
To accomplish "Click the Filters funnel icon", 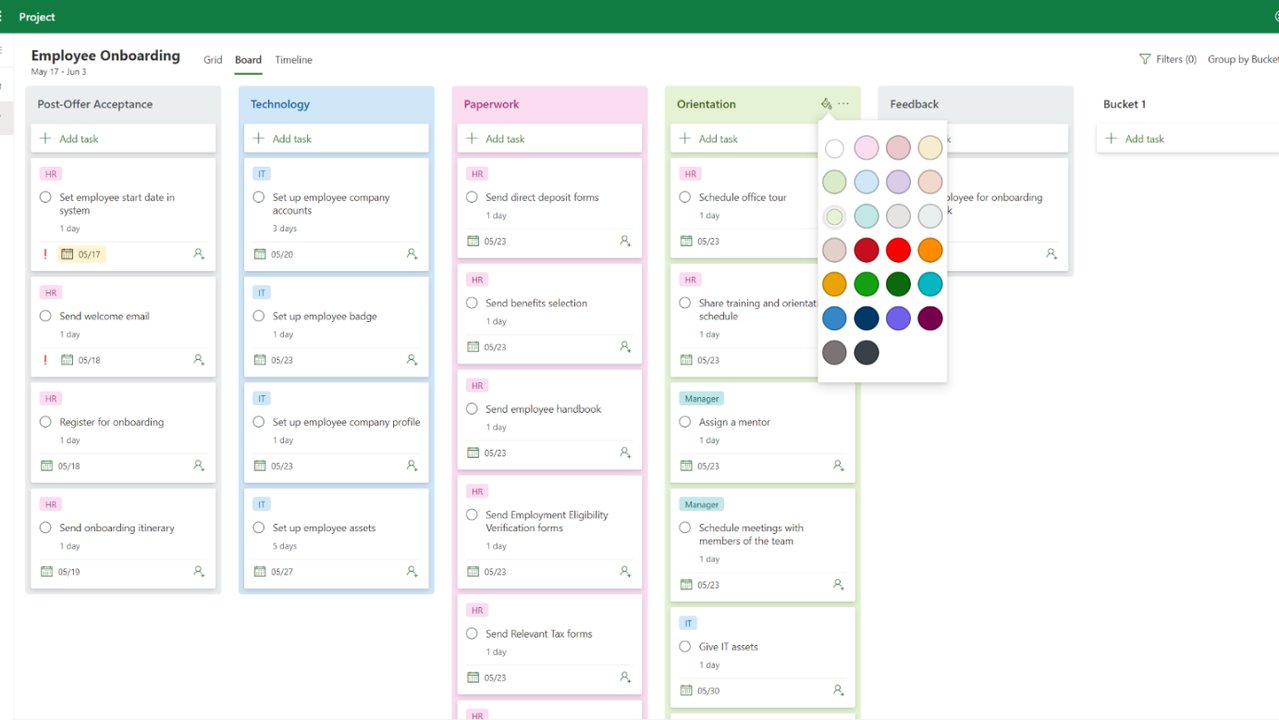I will point(1145,60).
